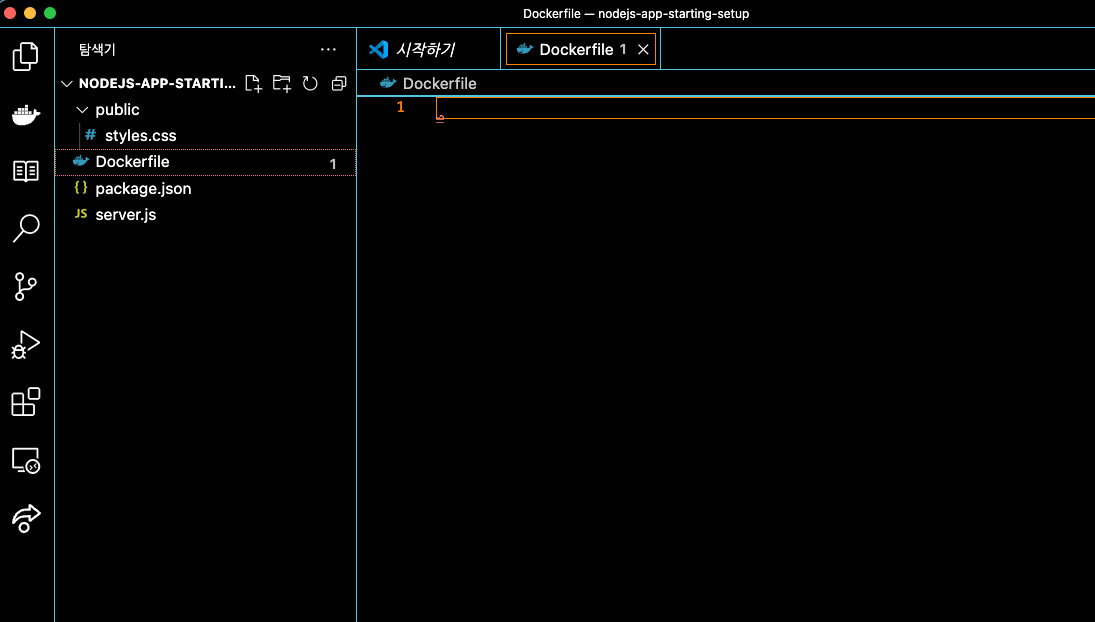This screenshot has height=622, width=1095.
Task: Open the Search view
Action: point(26,228)
